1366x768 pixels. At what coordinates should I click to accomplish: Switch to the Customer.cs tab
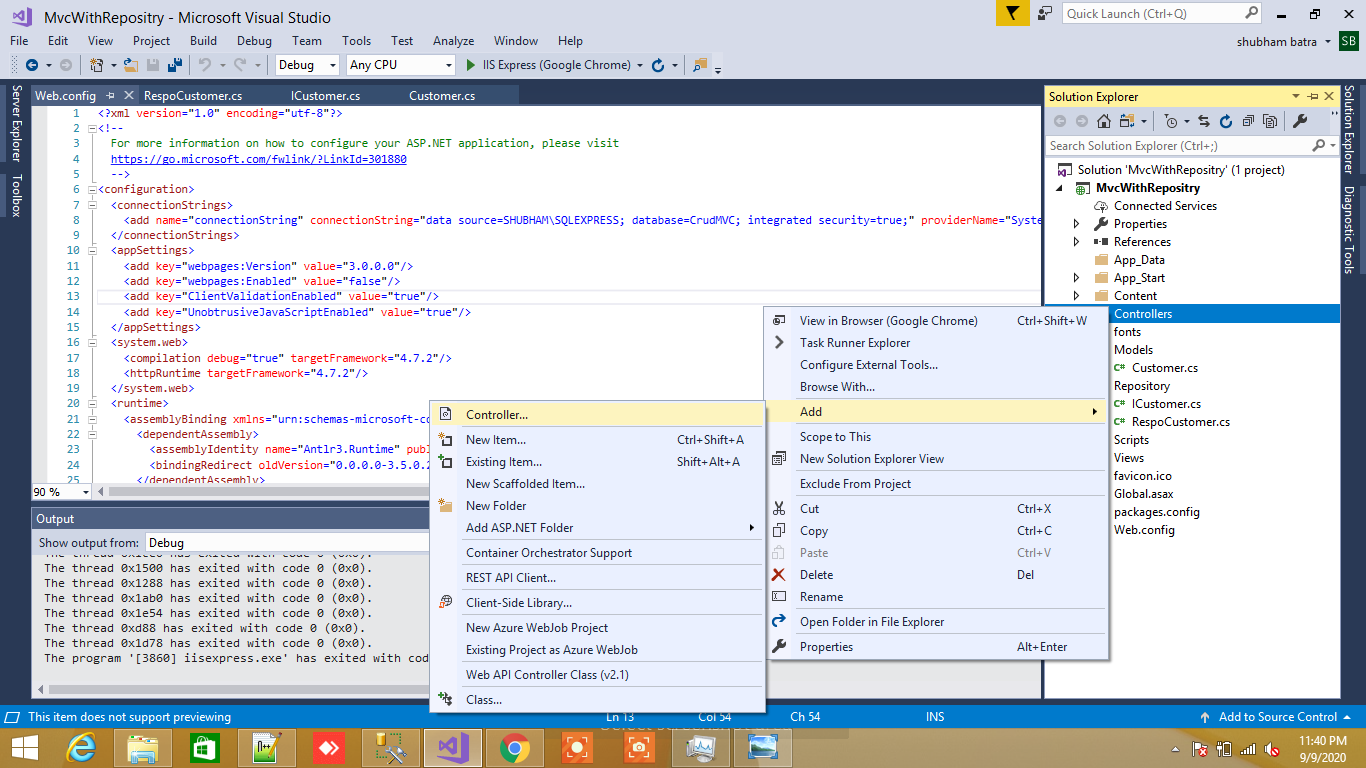pyautogui.click(x=442, y=96)
